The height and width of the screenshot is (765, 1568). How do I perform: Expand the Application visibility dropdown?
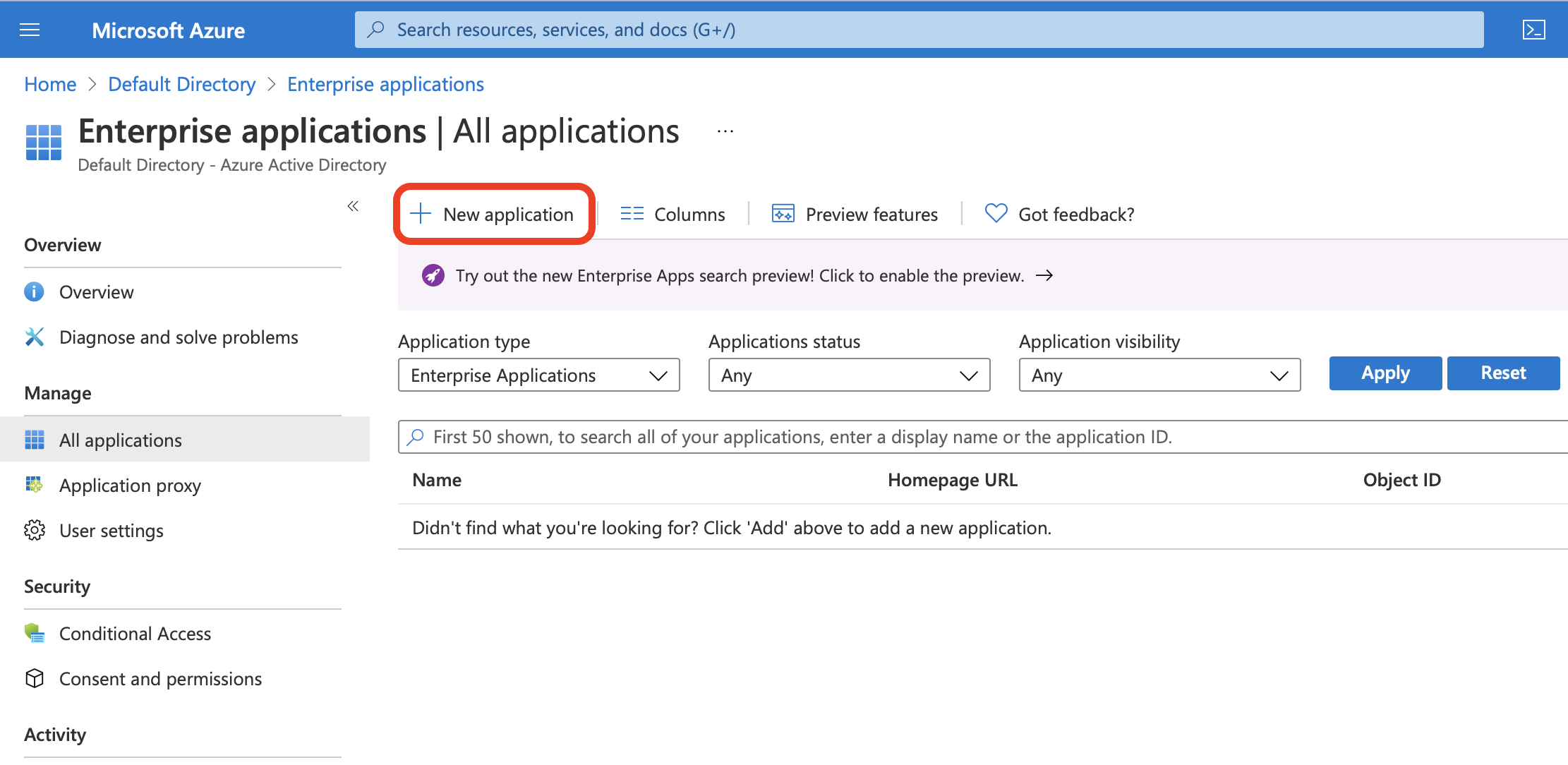[1160, 375]
